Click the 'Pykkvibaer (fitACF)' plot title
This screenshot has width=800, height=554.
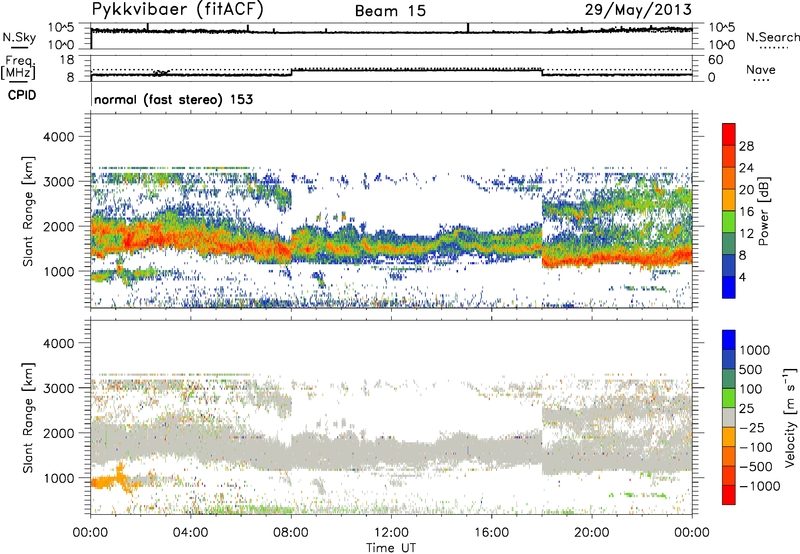177,10
